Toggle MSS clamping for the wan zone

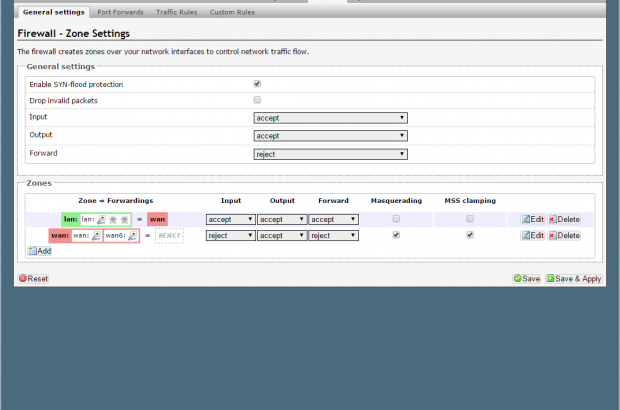tap(470, 235)
